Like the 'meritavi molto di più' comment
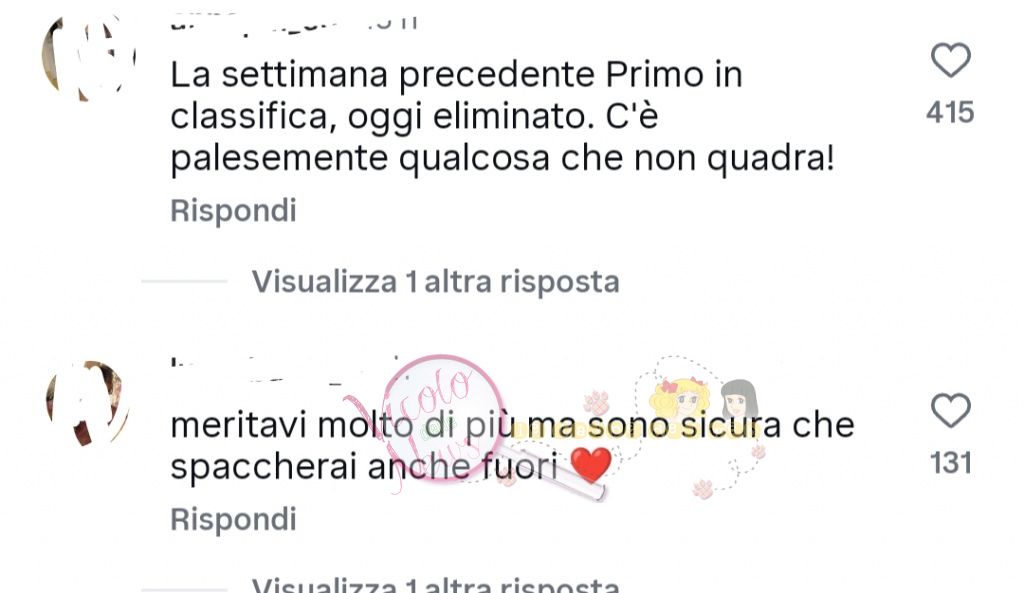The height and width of the screenshot is (593, 1024). click(950, 411)
